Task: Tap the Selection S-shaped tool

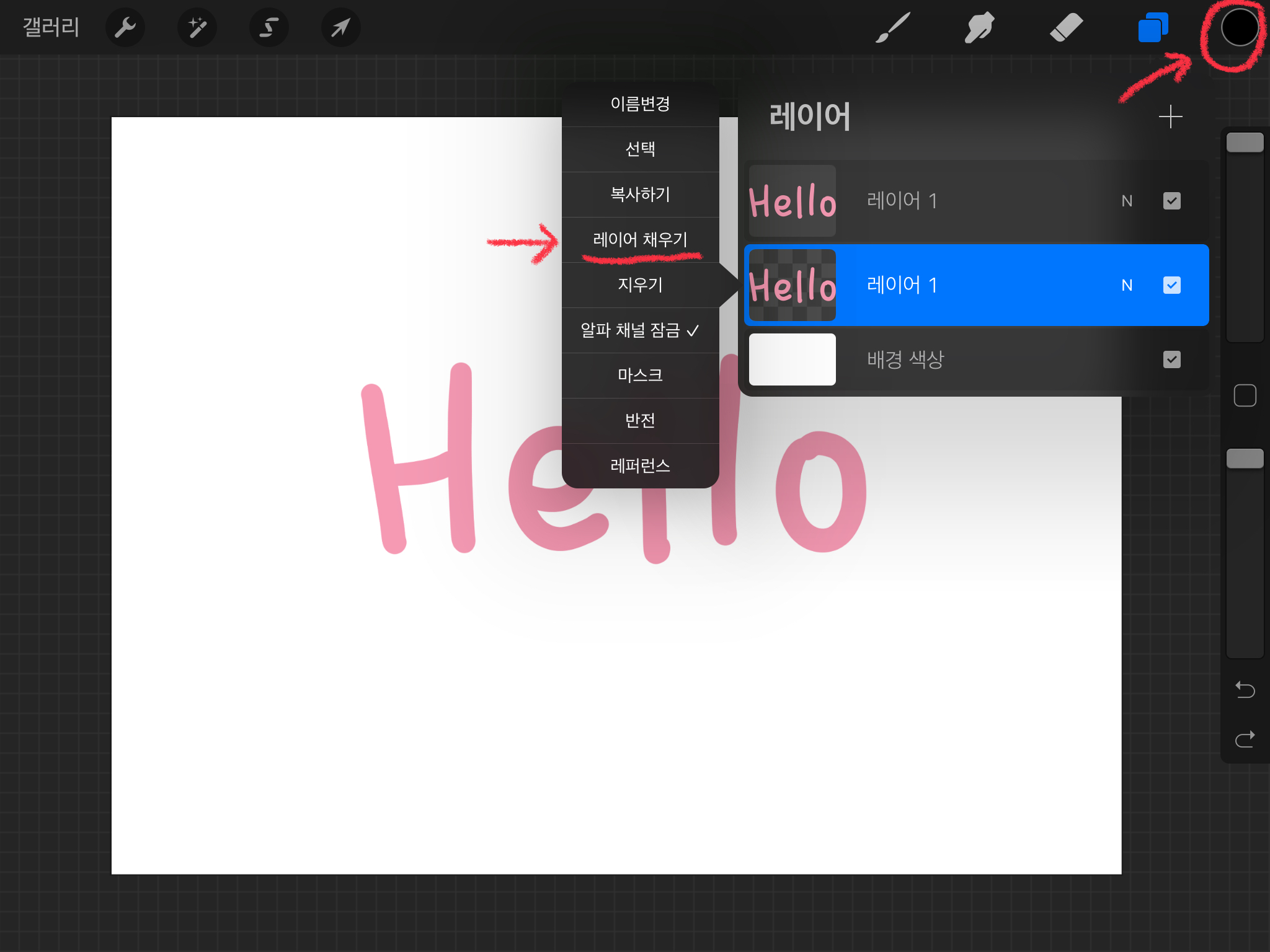Action: [x=269, y=28]
